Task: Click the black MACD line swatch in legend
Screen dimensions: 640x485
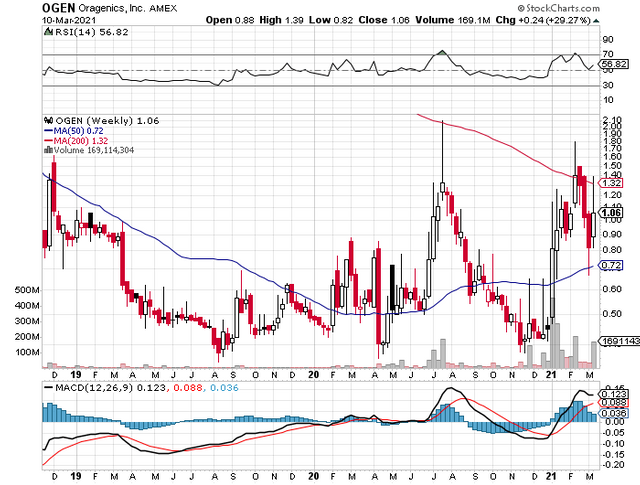Action: [x=49, y=387]
